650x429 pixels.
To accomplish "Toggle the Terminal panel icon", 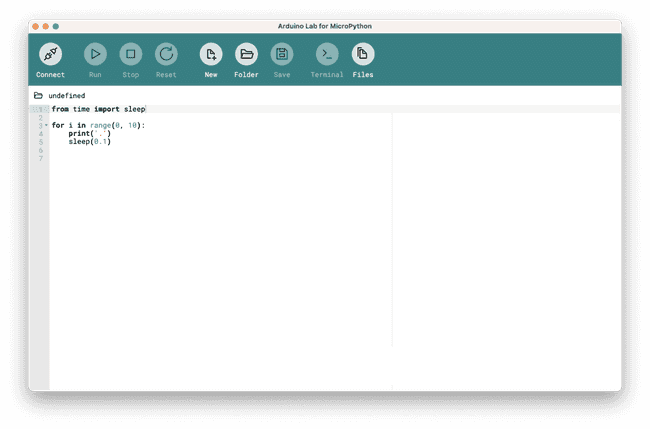I will pyautogui.click(x=327, y=54).
